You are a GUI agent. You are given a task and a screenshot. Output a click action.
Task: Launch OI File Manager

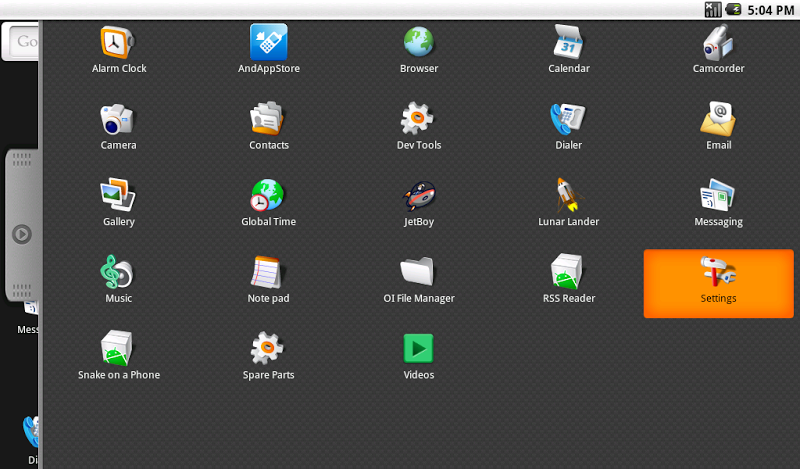pos(418,280)
